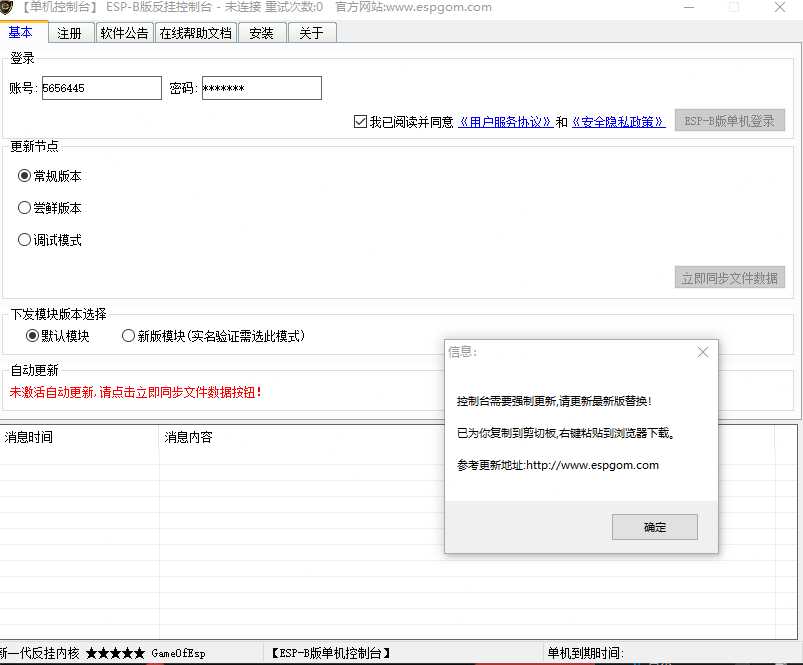Select the 尝鲜版本 update node

[x=24, y=208]
